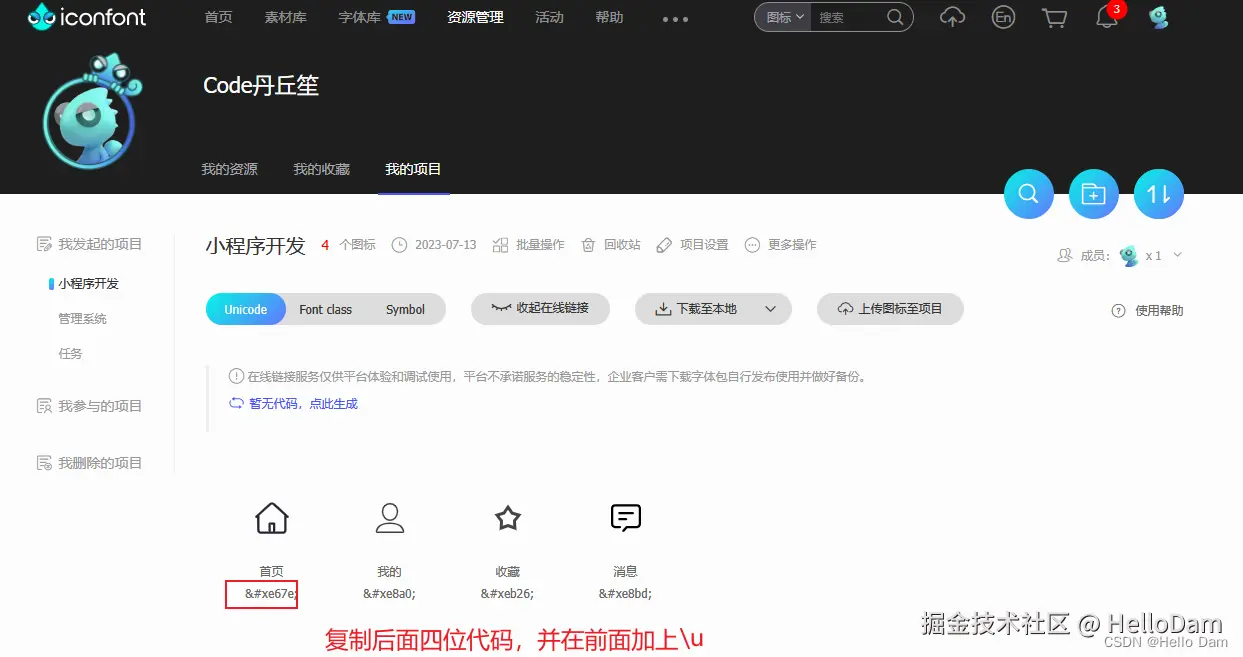Click the 我的 person icon in the grid
Image resolution: width=1243 pixels, height=657 pixels.
389,517
